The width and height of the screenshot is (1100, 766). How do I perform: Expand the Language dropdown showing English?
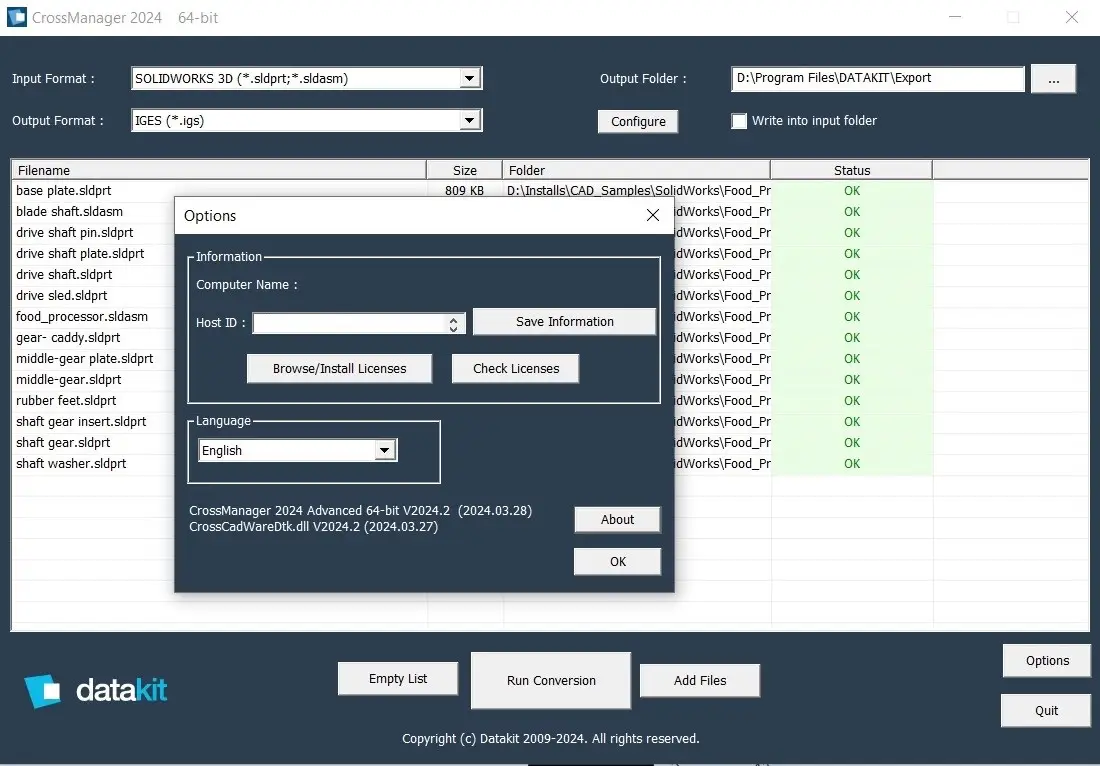click(x=384, y=450)
